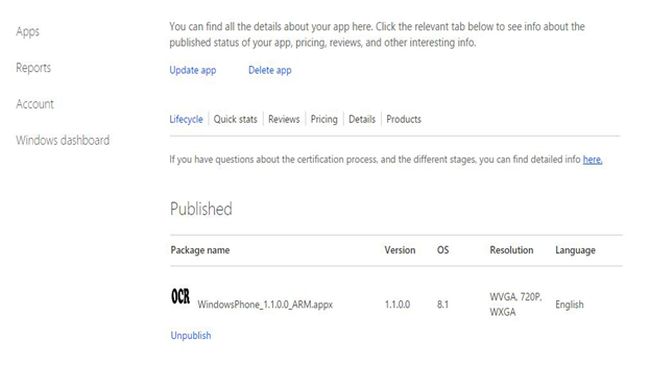Click the OCR app icon
This screenshot has width=650, height=388.
[x=181, y=297]
